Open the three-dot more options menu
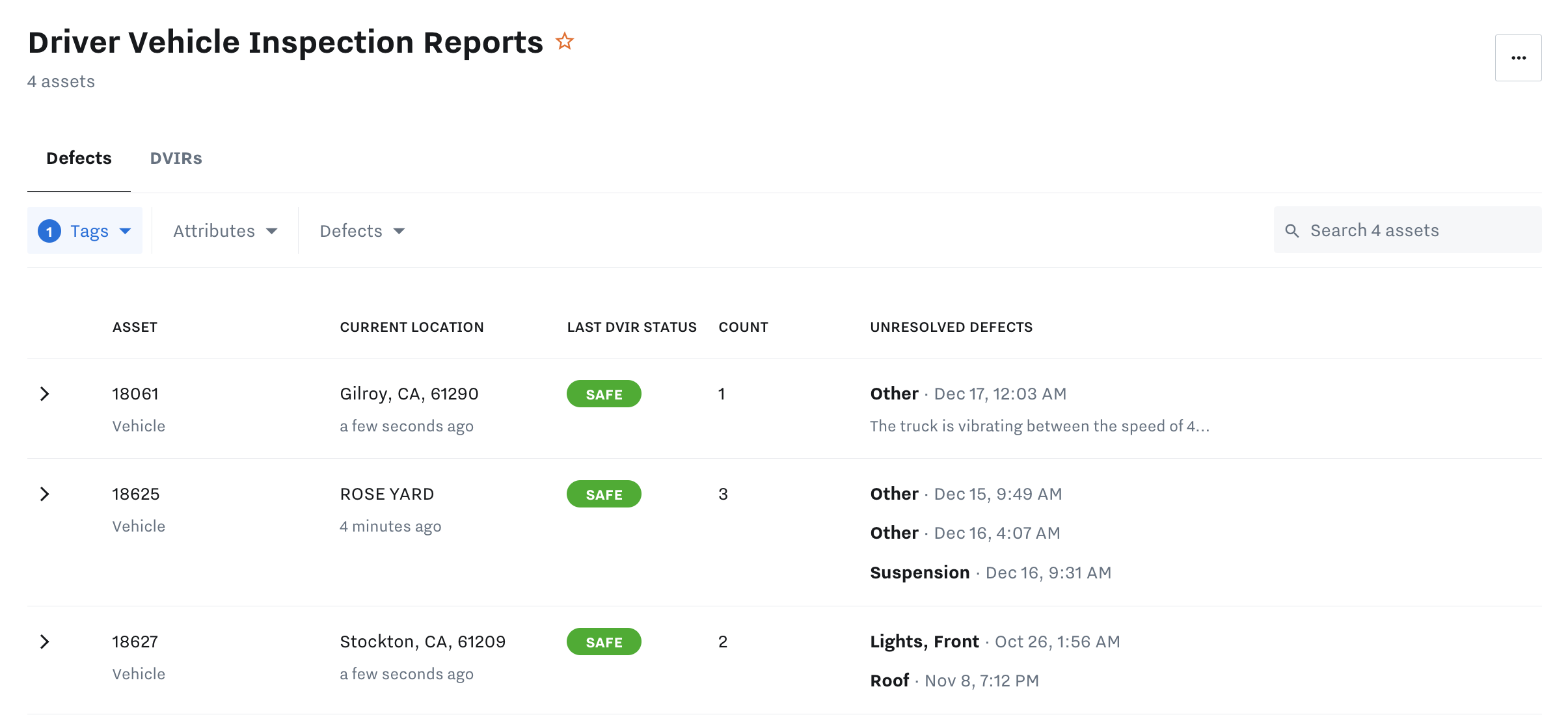This screenshot has height=717, width=1568. pos(1518,58)
